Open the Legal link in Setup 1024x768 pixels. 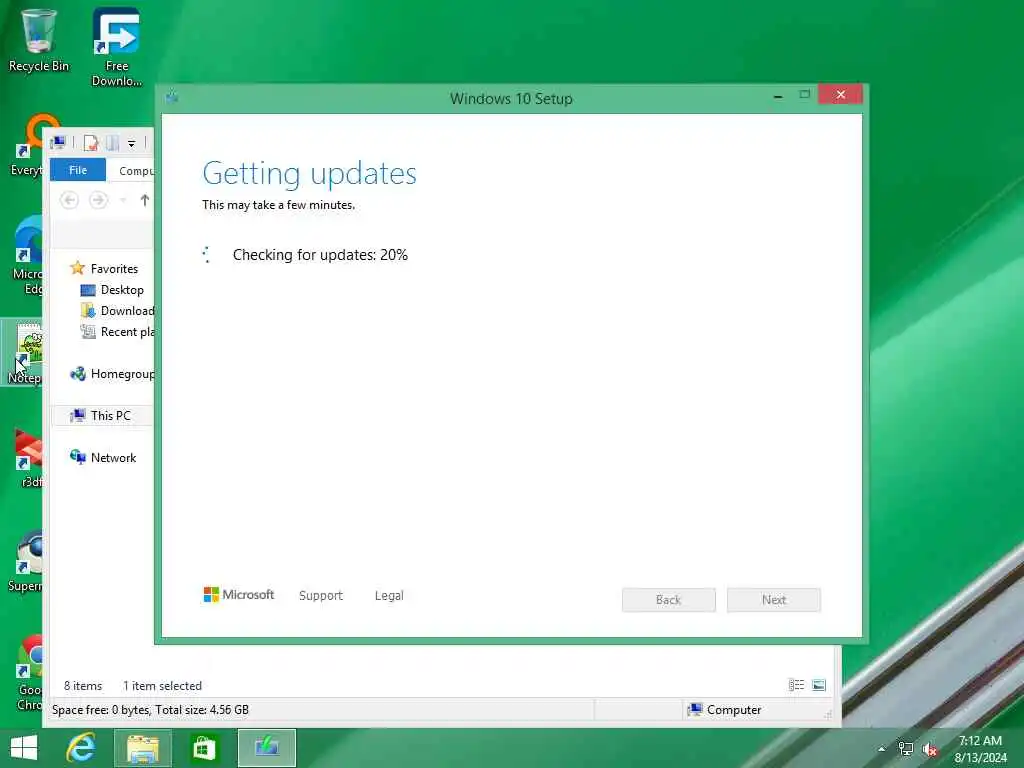point(389,596)
